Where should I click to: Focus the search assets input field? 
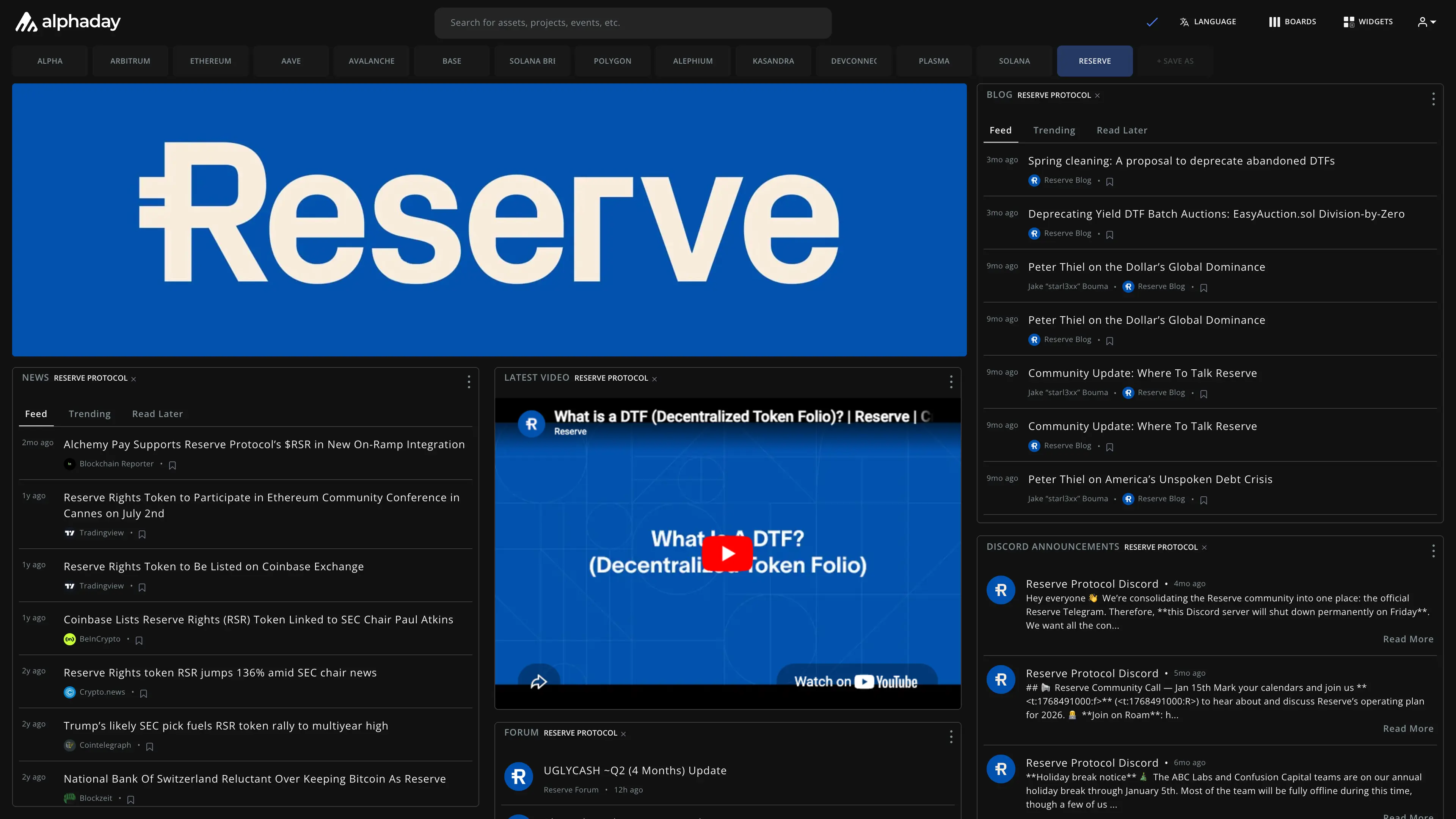click(633, 23)
